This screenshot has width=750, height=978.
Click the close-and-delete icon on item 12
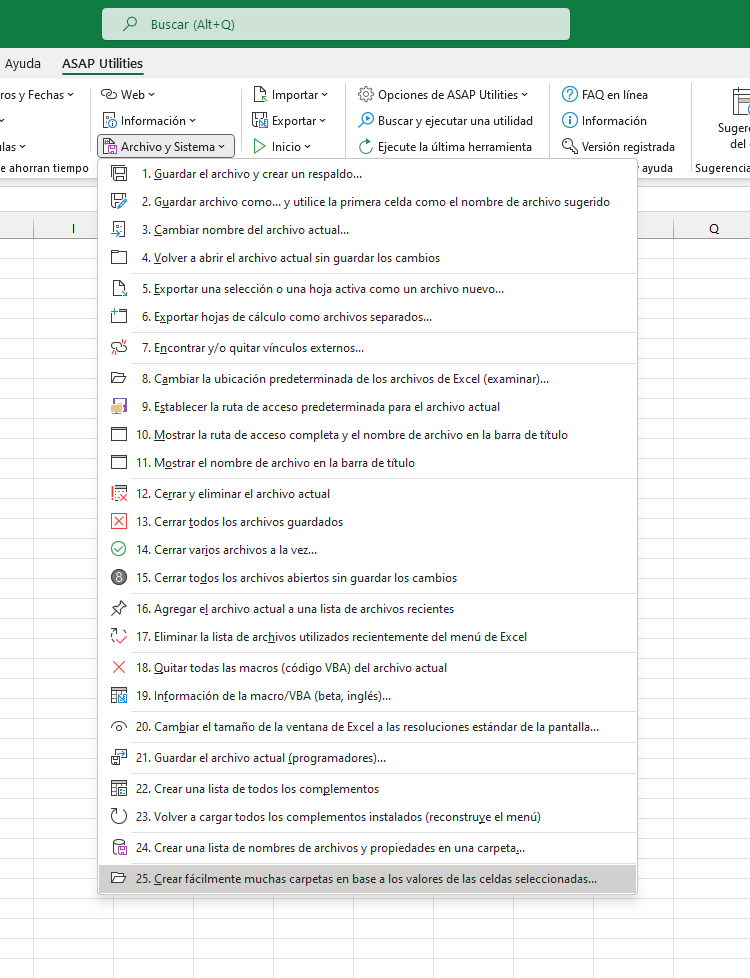[x=119, y=493]
